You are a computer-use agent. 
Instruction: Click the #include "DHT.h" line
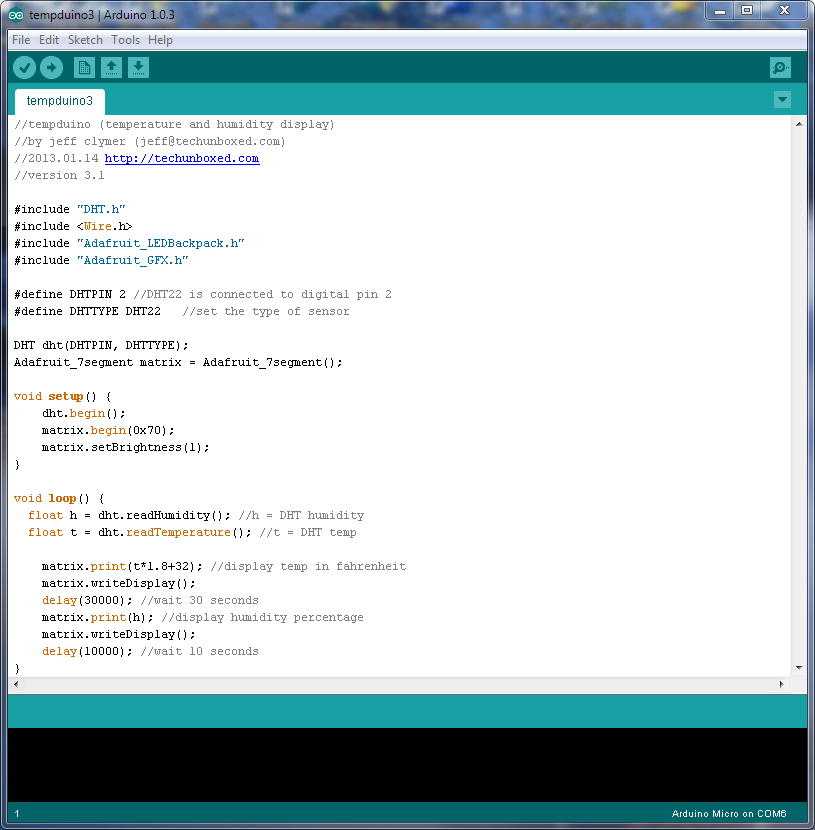[x=70, y=209]
